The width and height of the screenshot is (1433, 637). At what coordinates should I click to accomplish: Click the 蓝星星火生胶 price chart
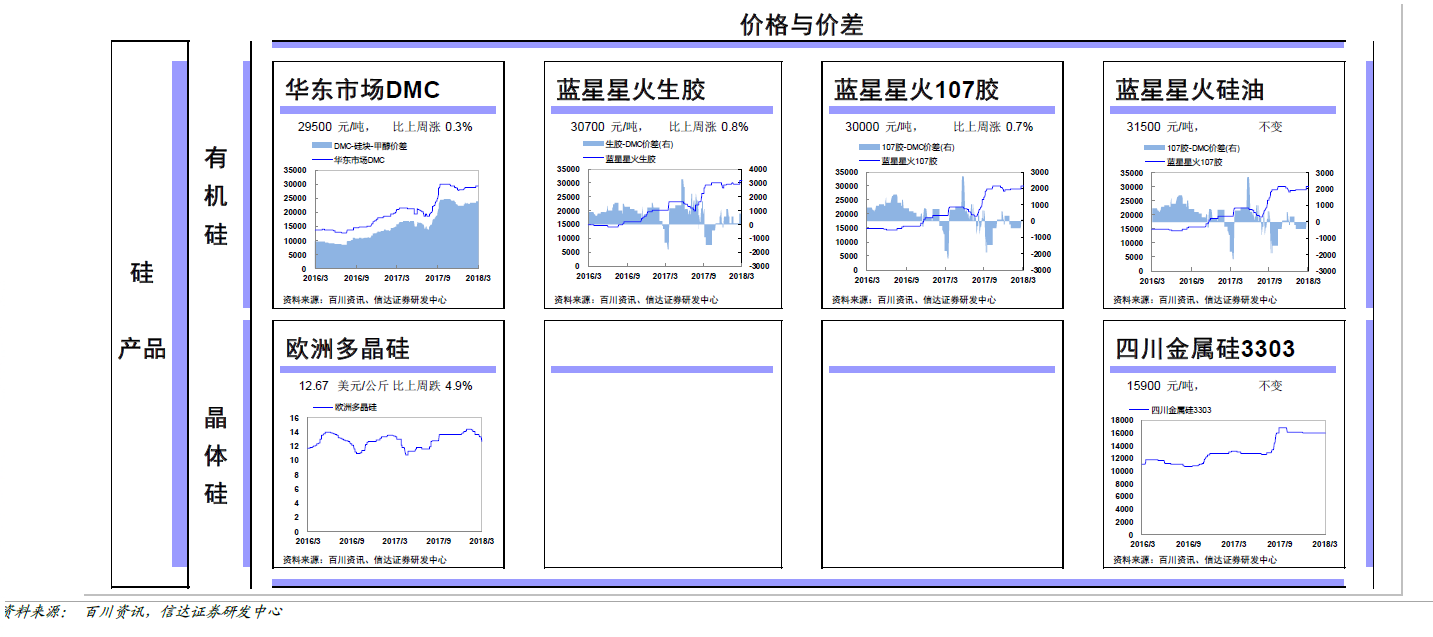665,220
